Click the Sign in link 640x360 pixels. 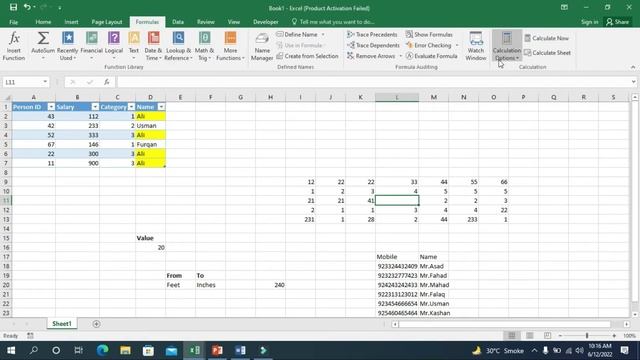tap(589, 22)
